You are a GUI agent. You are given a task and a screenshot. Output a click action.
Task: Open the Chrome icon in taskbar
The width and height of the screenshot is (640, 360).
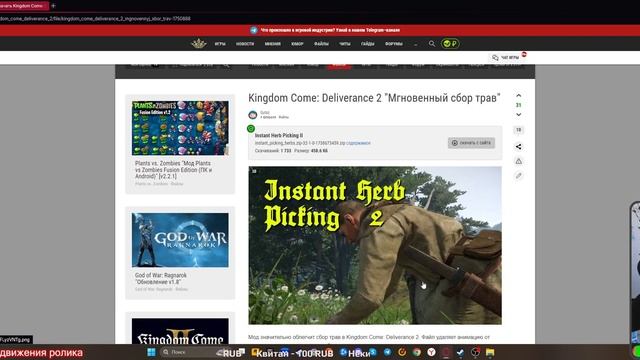(416, 352)
